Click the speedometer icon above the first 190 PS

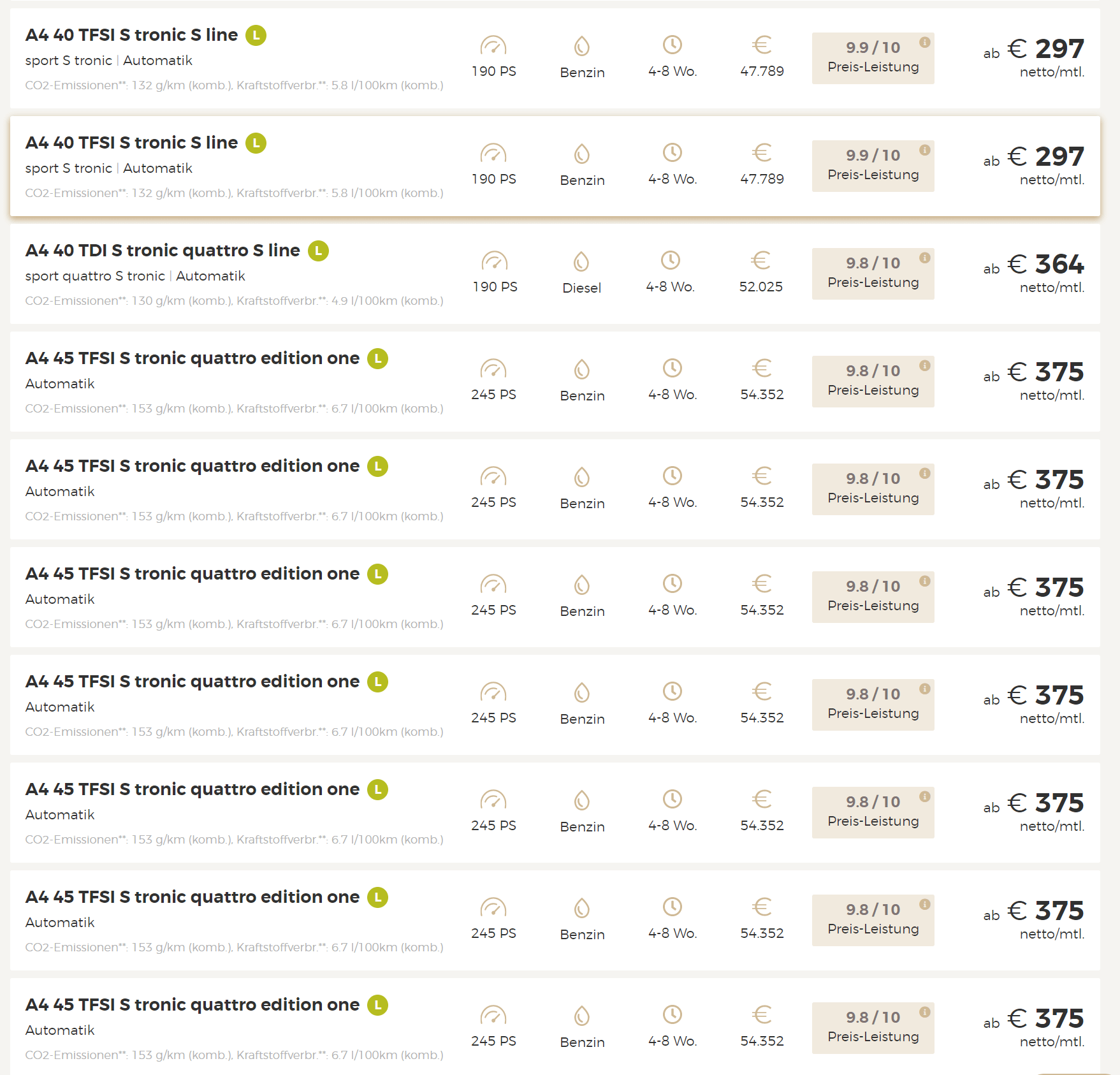[x=493, y=46]
